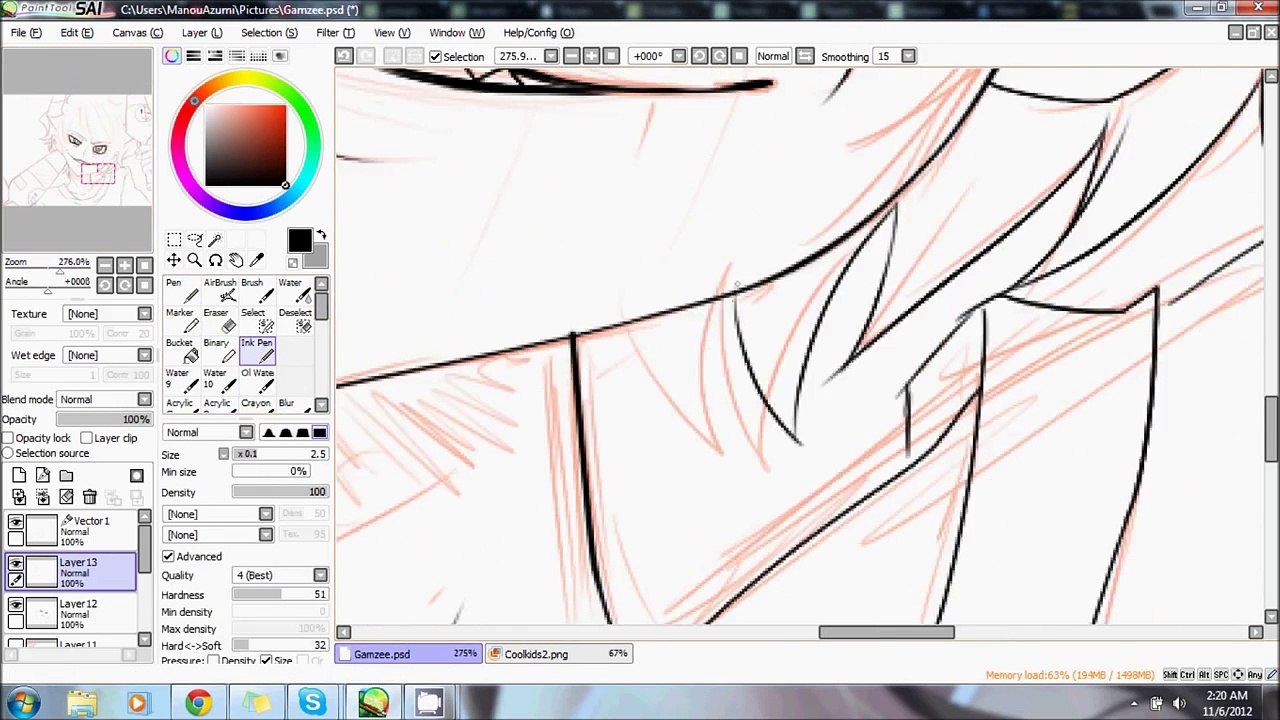Select the Ink Pen tool

(x=257, y=351)
